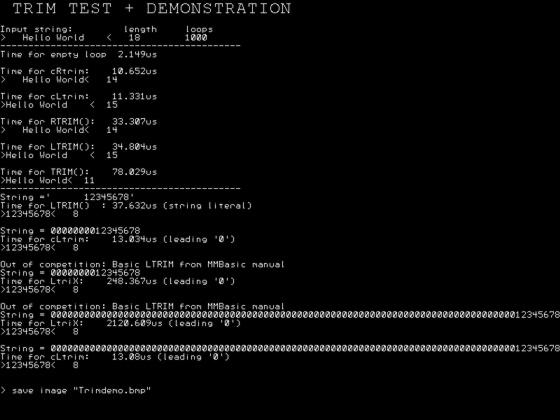The image size is (560, 420).
Task: Select the "Trimdemo.bmp" filename text
Action: [x=112, y=390]
